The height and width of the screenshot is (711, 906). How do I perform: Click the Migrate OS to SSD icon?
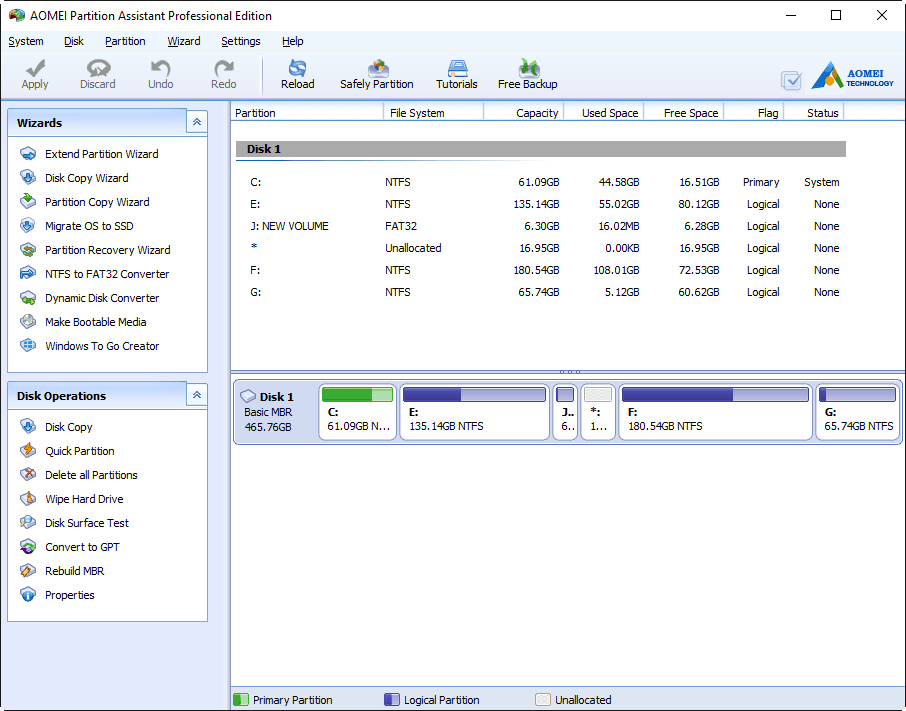pos(28,225)
